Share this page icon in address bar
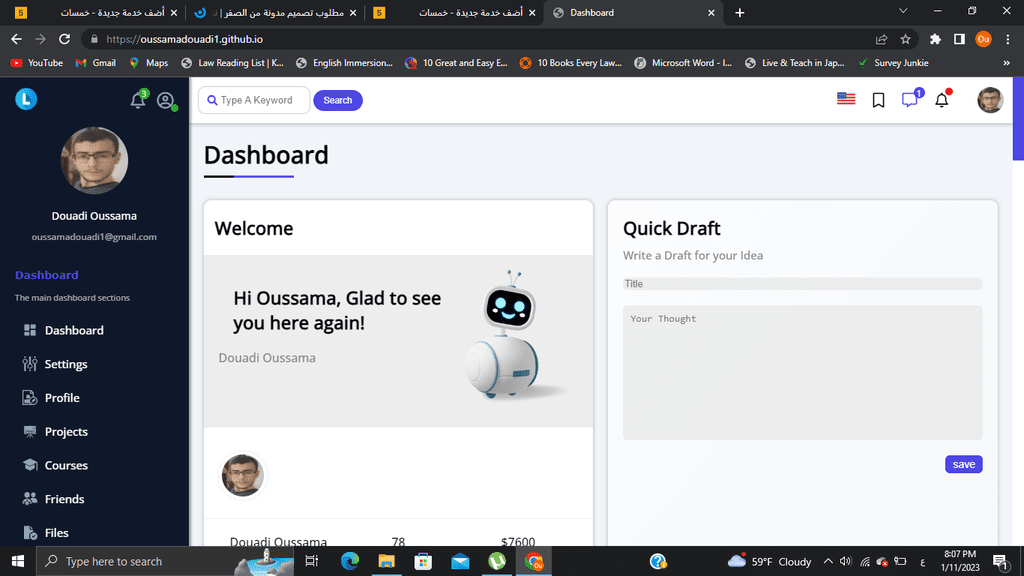Viewport: 1024px width, 576px height. coord(881,39)
